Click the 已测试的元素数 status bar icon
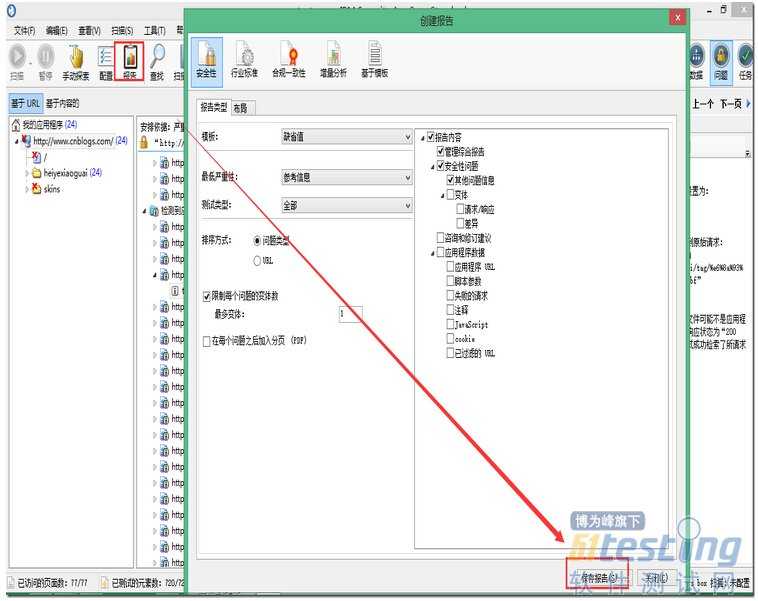Image resolution: width=758 pixels, height=601 pixels. tap(104, 583)
